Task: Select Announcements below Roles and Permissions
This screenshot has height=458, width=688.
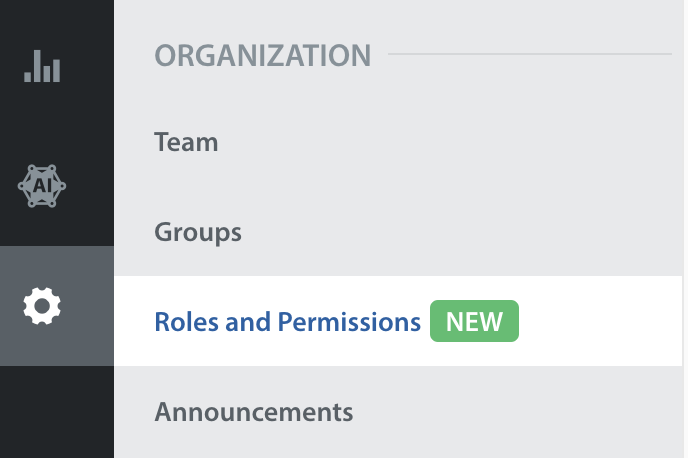Action: (x=254, y=412)
